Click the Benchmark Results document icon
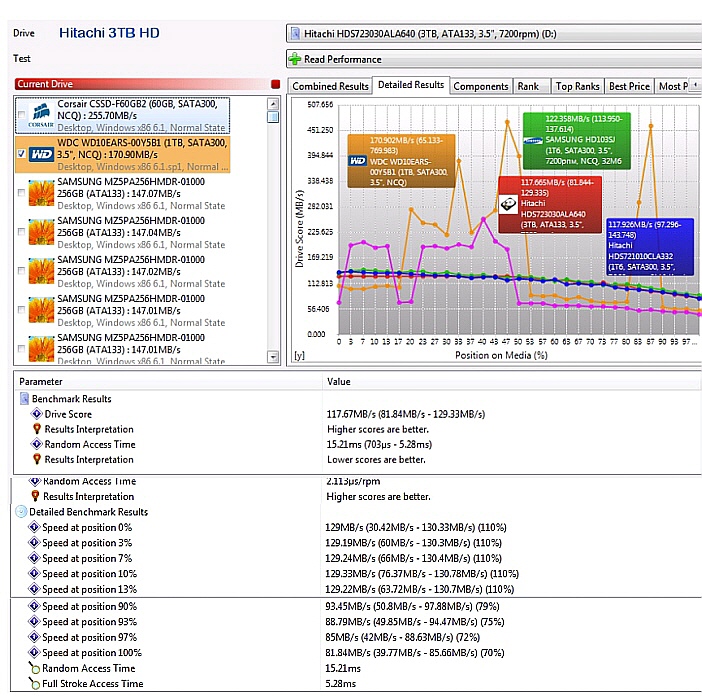This screenshot has width=702, height=696. point(24,398)
